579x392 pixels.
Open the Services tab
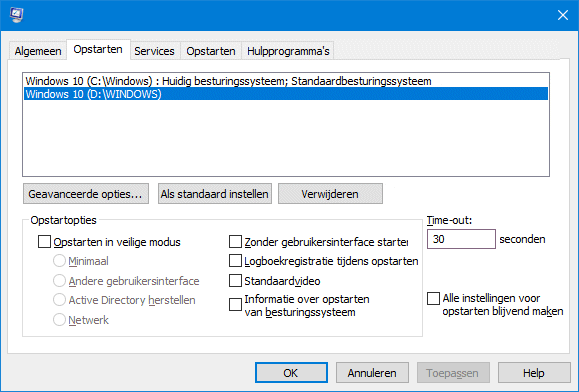[x=154, y=51]
